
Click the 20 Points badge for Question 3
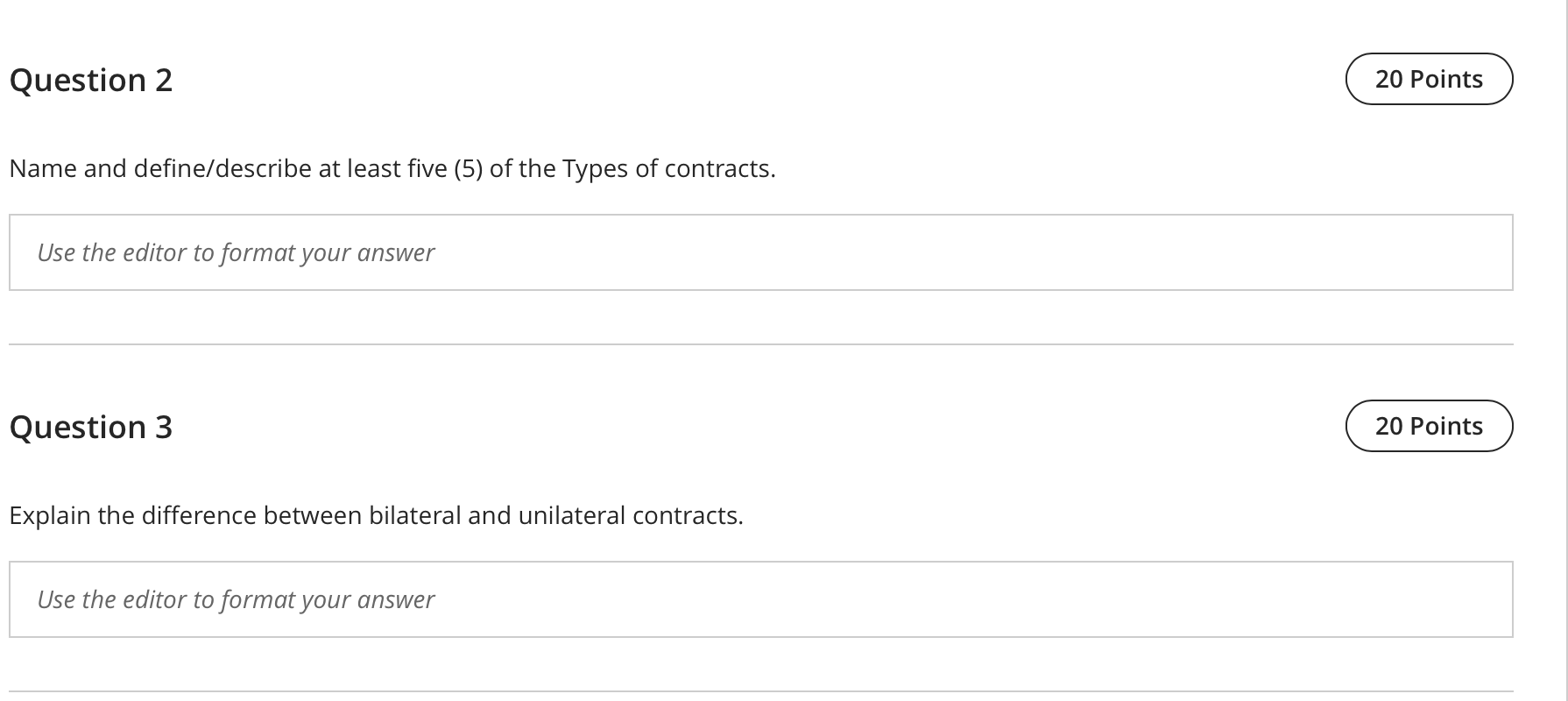[x=1429, y=426]
